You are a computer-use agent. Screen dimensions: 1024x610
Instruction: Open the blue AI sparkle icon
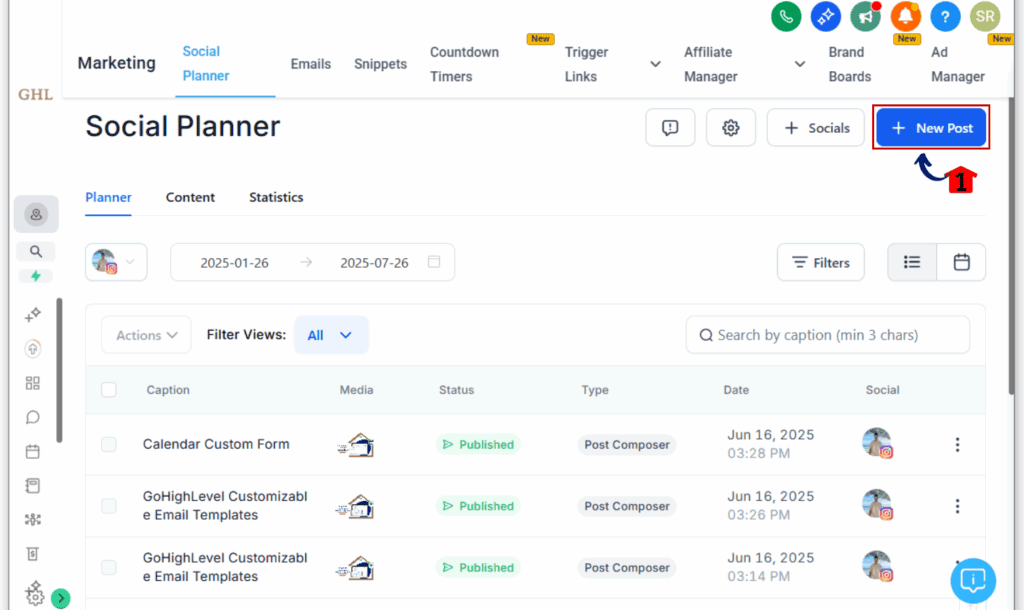point(825,16)
